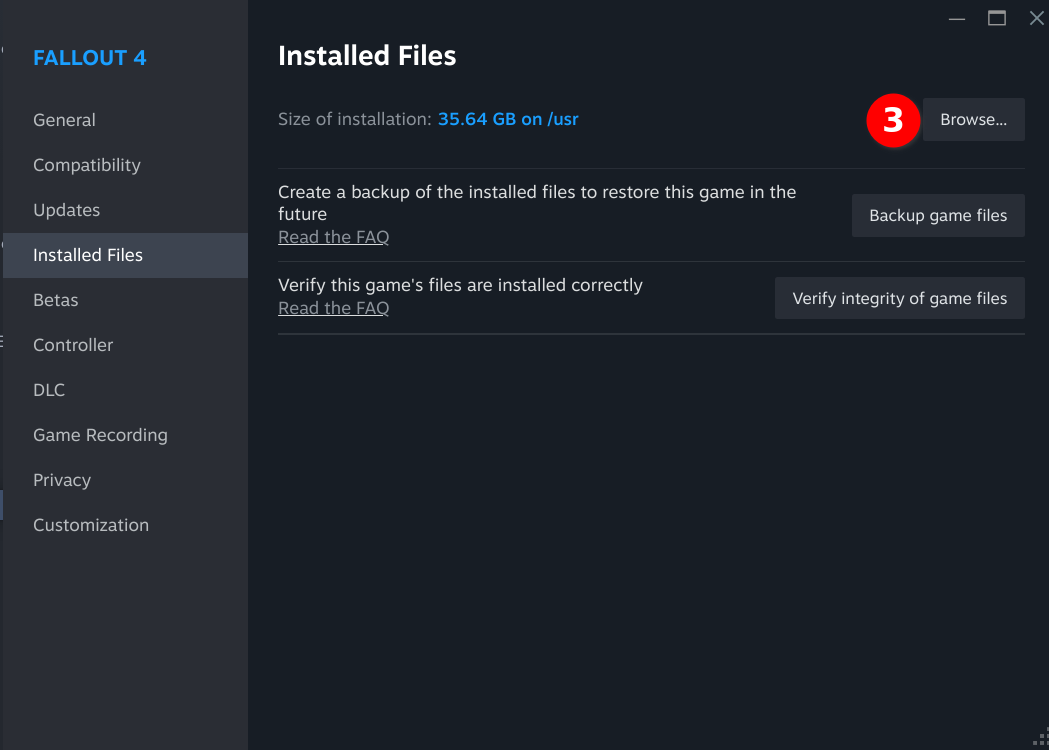Minimize the properties window
The image size is (1049, 750).
957,19
